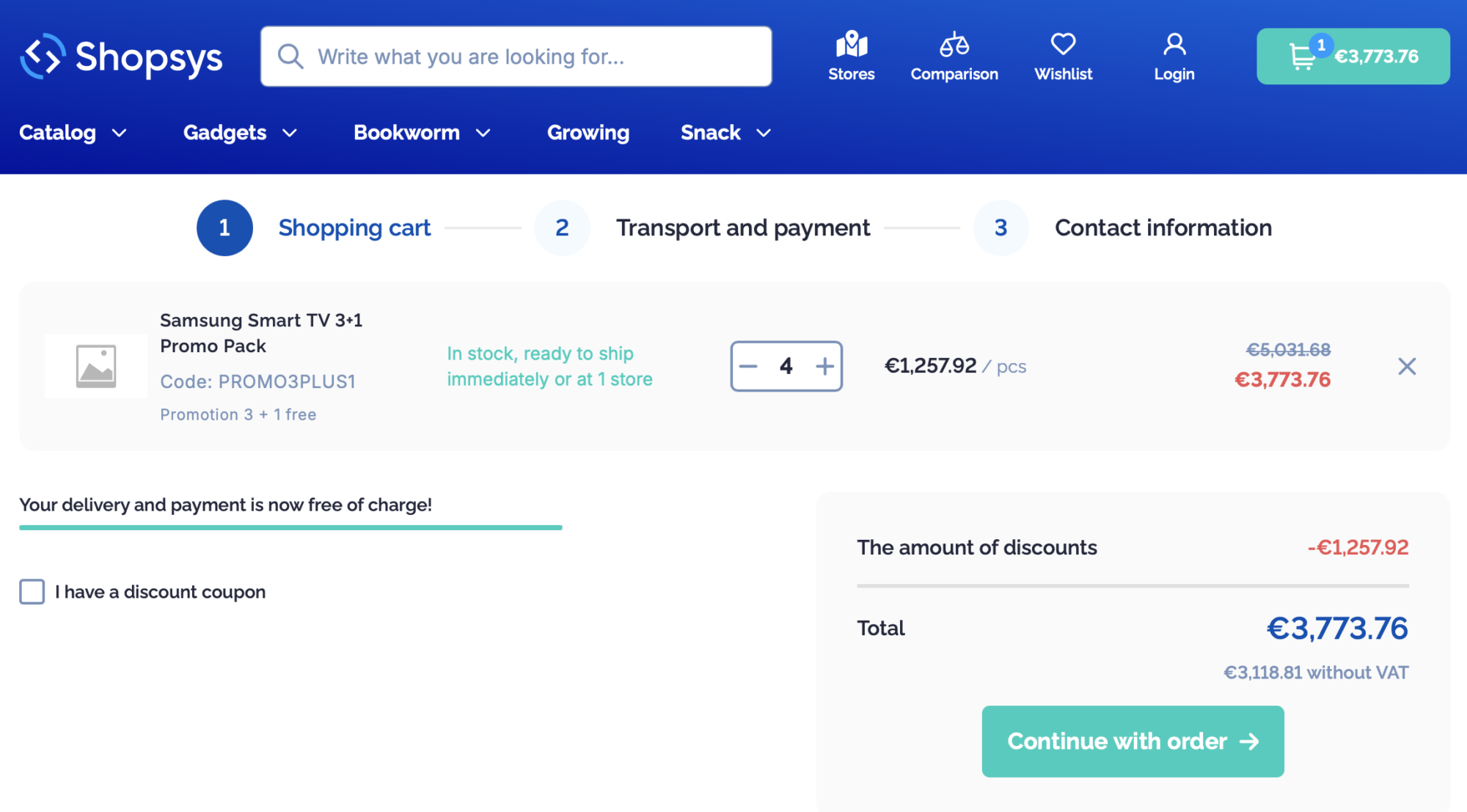Click the Login user icon
Viewport: 1467px width, 812px height.
pyautogui.click(x=1174, y=45)
